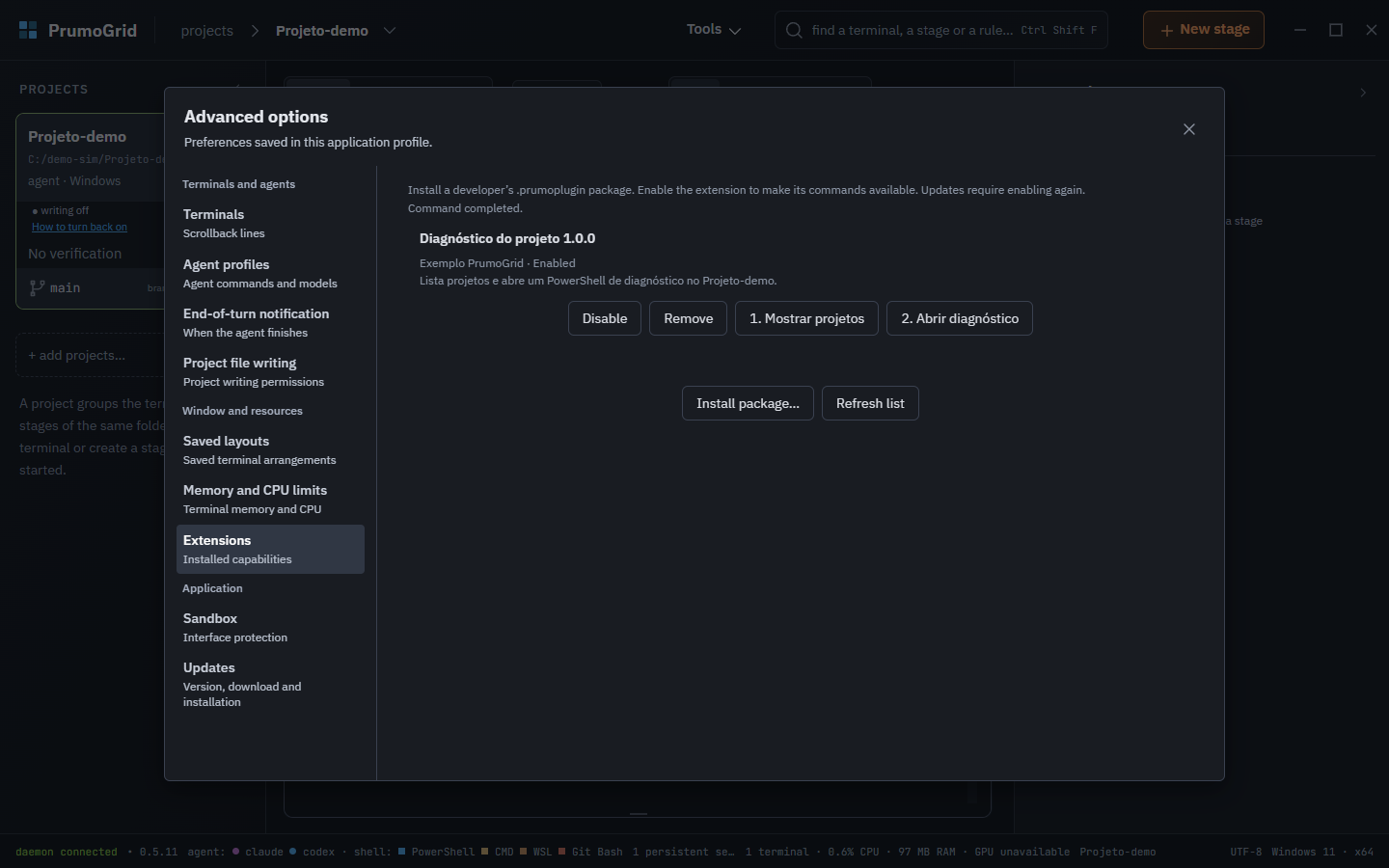Go to the Updates section
Image resolution: width=1389 pixels, height=868 pixels.
(x=270, y=684)
